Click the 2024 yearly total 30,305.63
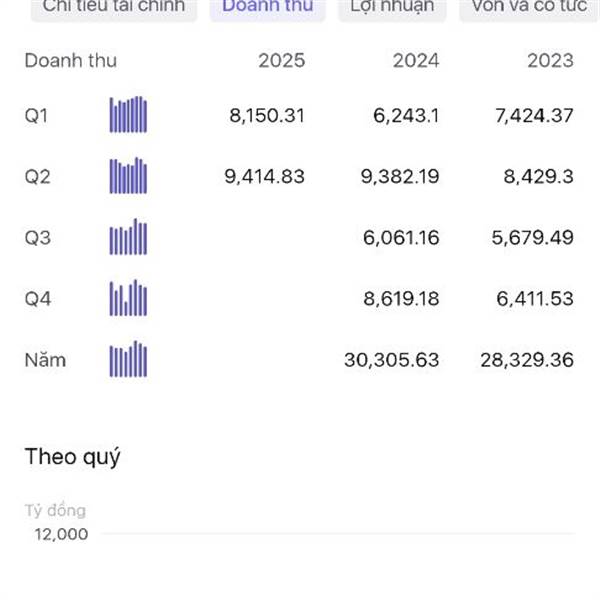Screen dimensions: 600x600 click(x=391, y=360)
